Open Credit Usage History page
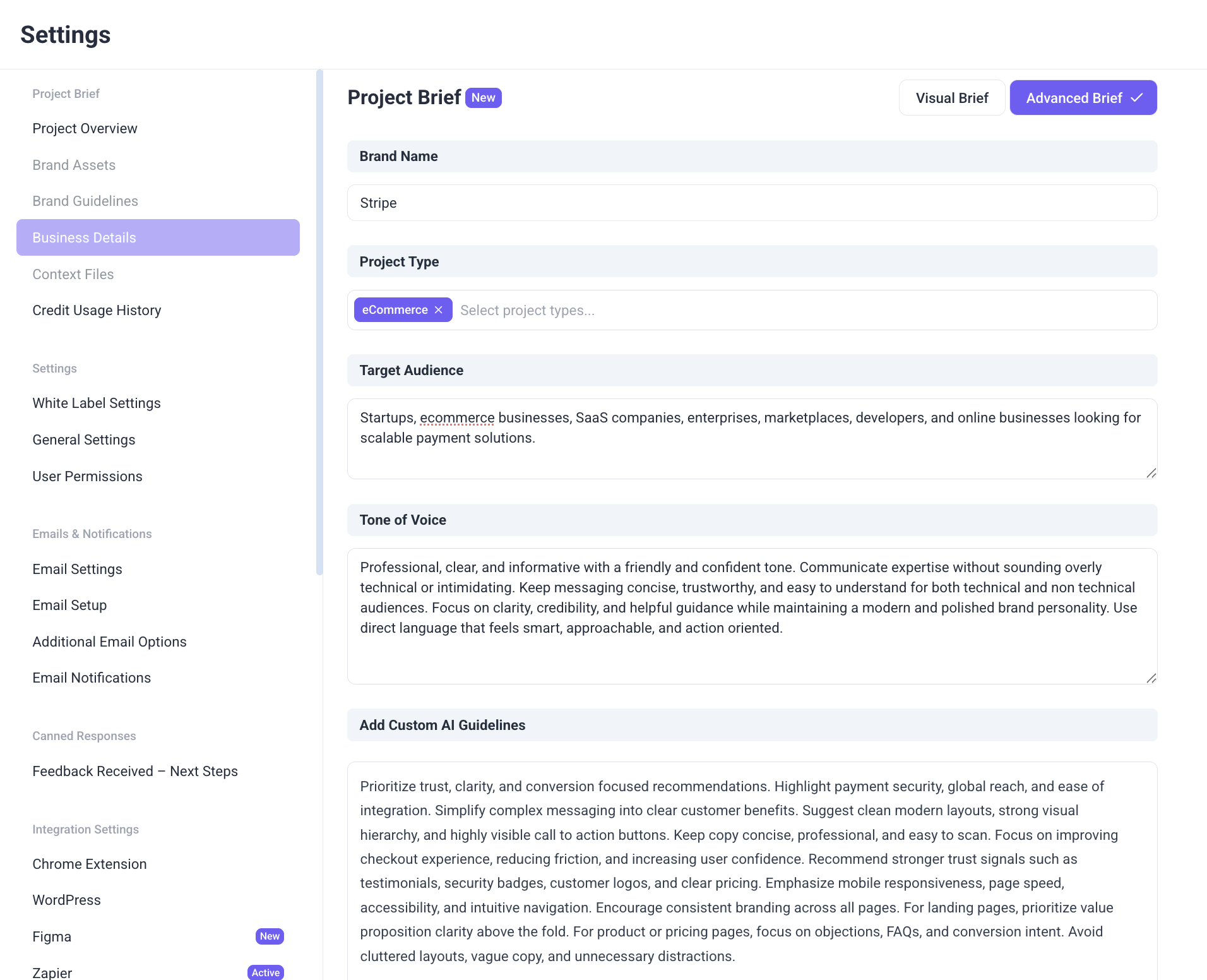Viewport: 1207px width, 980px height. pyautogui.click(x=97, y=310)
